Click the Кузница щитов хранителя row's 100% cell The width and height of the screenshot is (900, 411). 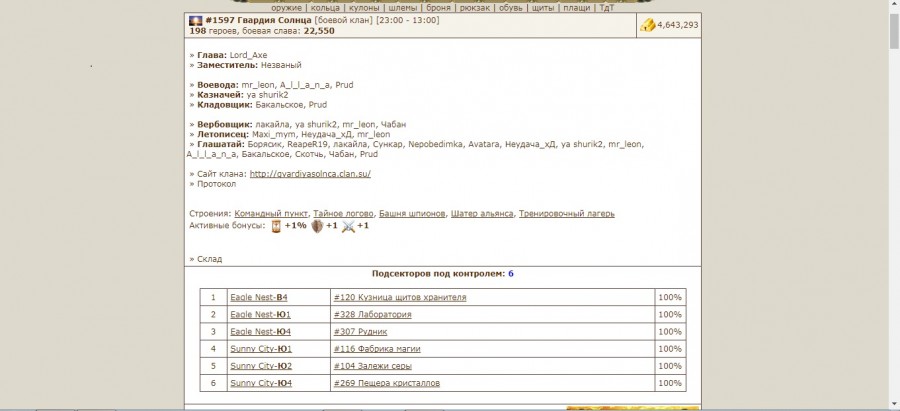(x=670, y=297)
